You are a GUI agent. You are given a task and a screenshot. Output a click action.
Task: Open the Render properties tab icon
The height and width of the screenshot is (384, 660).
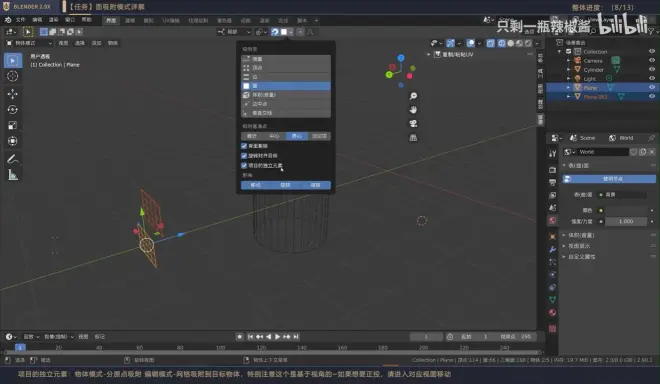(553, 170)
